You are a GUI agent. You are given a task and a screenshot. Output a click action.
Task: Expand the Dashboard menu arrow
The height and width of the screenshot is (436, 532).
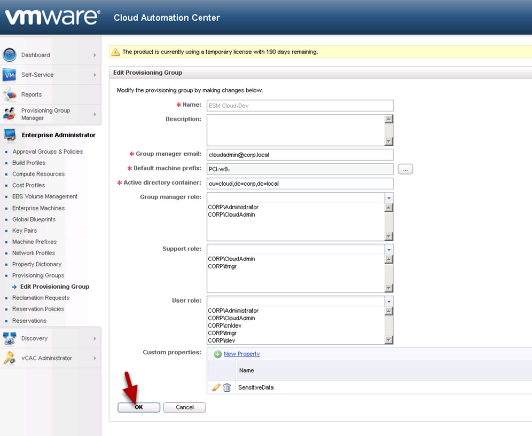click(x=95, y=55)
